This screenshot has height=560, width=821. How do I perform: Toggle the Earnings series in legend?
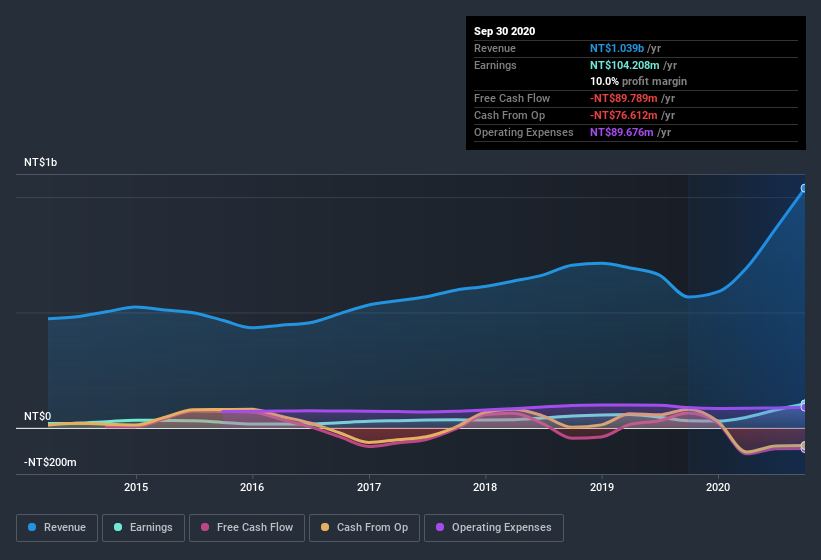[143, 528]
